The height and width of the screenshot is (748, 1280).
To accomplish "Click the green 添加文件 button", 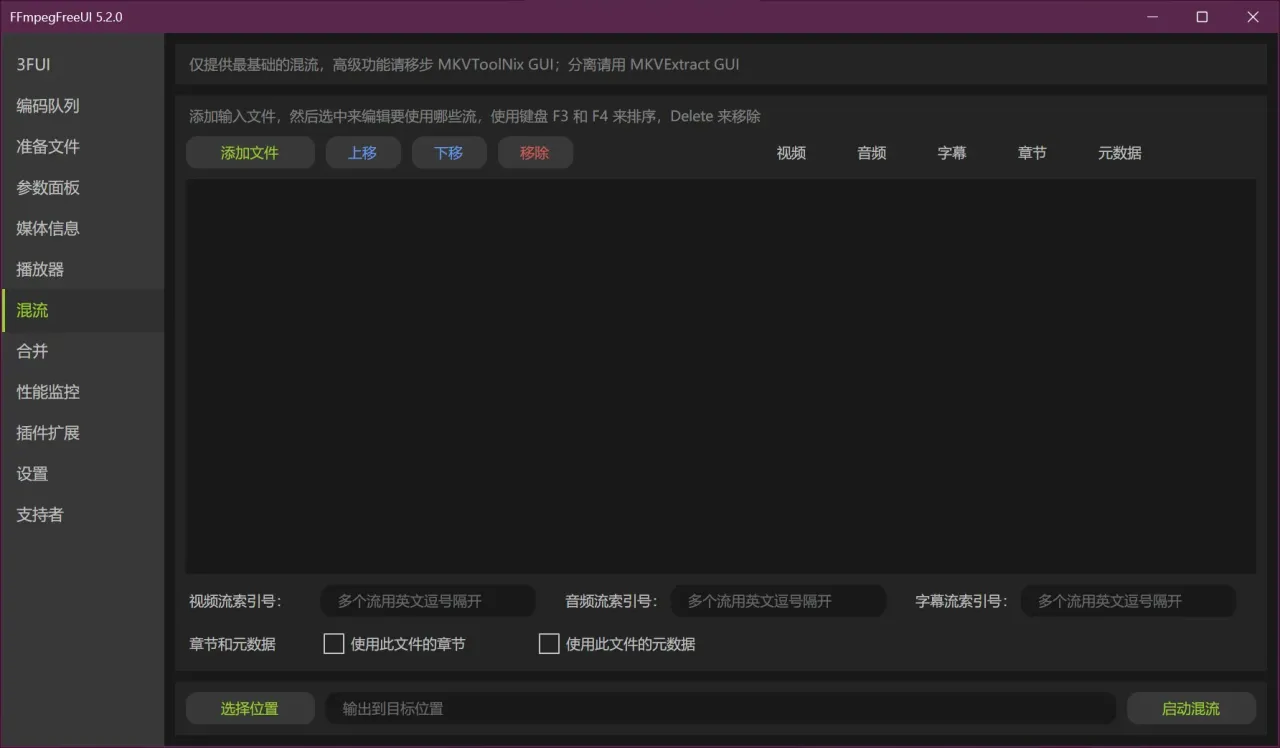I will (x=250, y=153).
